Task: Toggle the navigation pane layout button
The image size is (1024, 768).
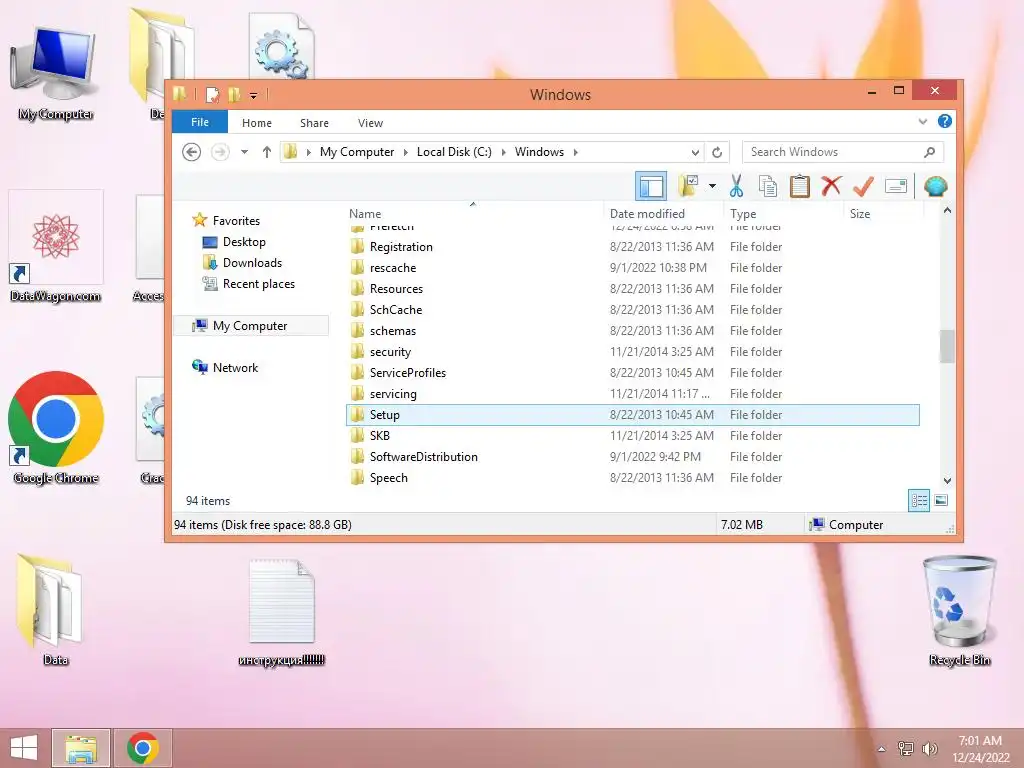Action: click(x=650, y=187)
